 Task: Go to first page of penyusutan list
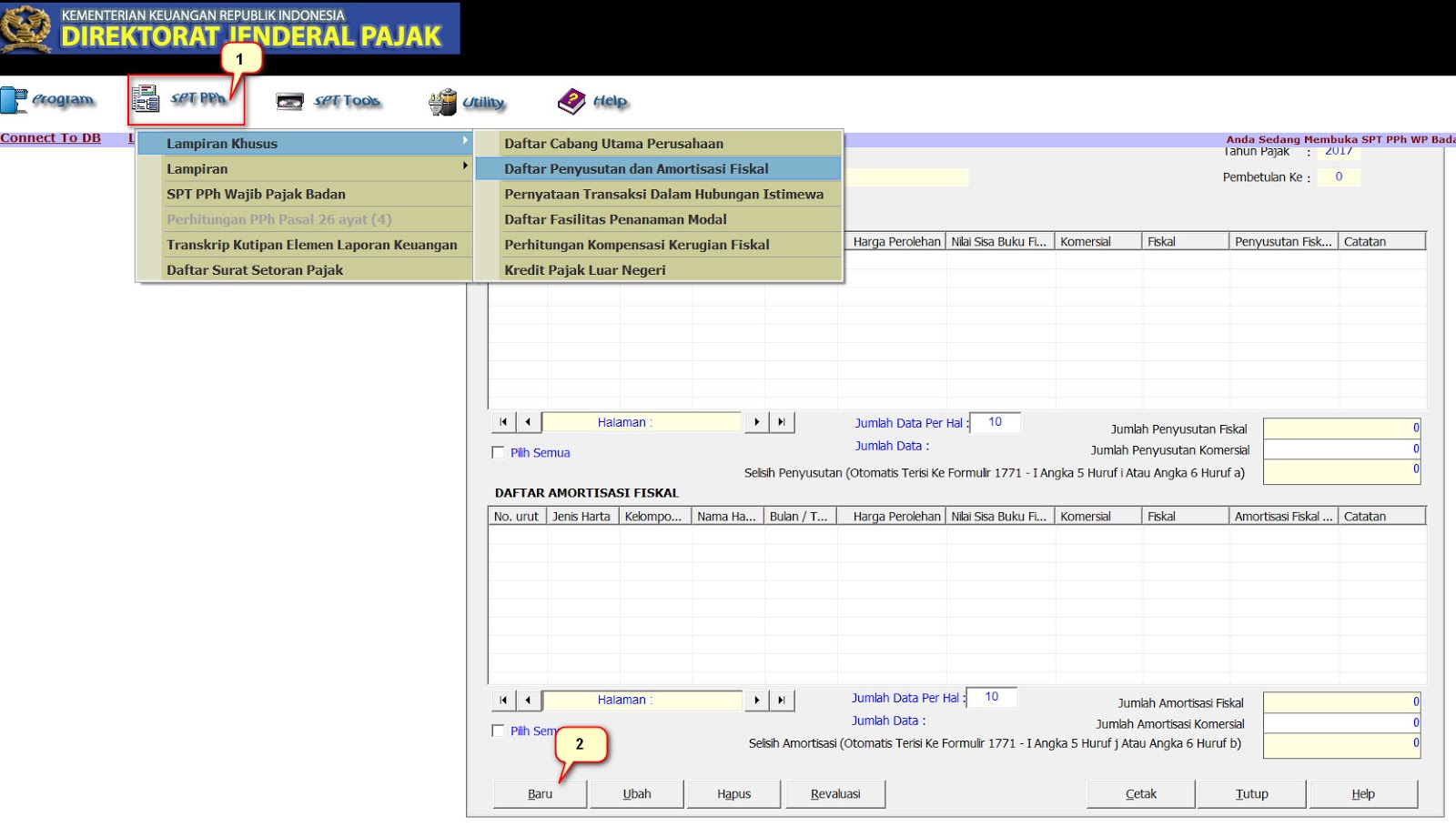[x=503, y=422]
